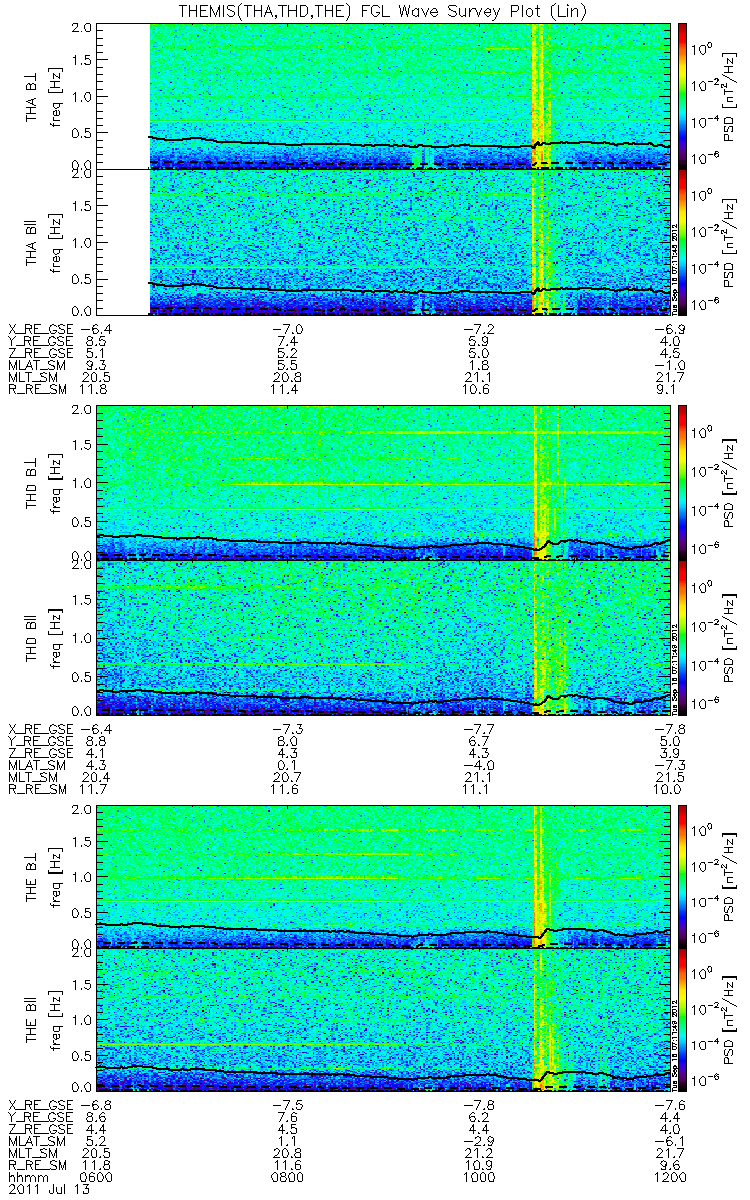Click the "0600" time tick label
This screenshot has height=1200, width=750.
click(x=94, y=1177)
